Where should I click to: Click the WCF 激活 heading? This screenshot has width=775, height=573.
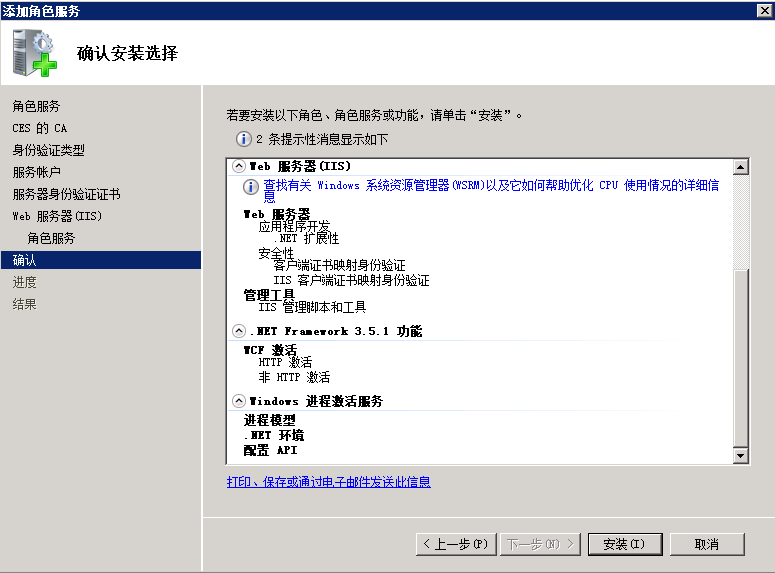coord(270,350)
